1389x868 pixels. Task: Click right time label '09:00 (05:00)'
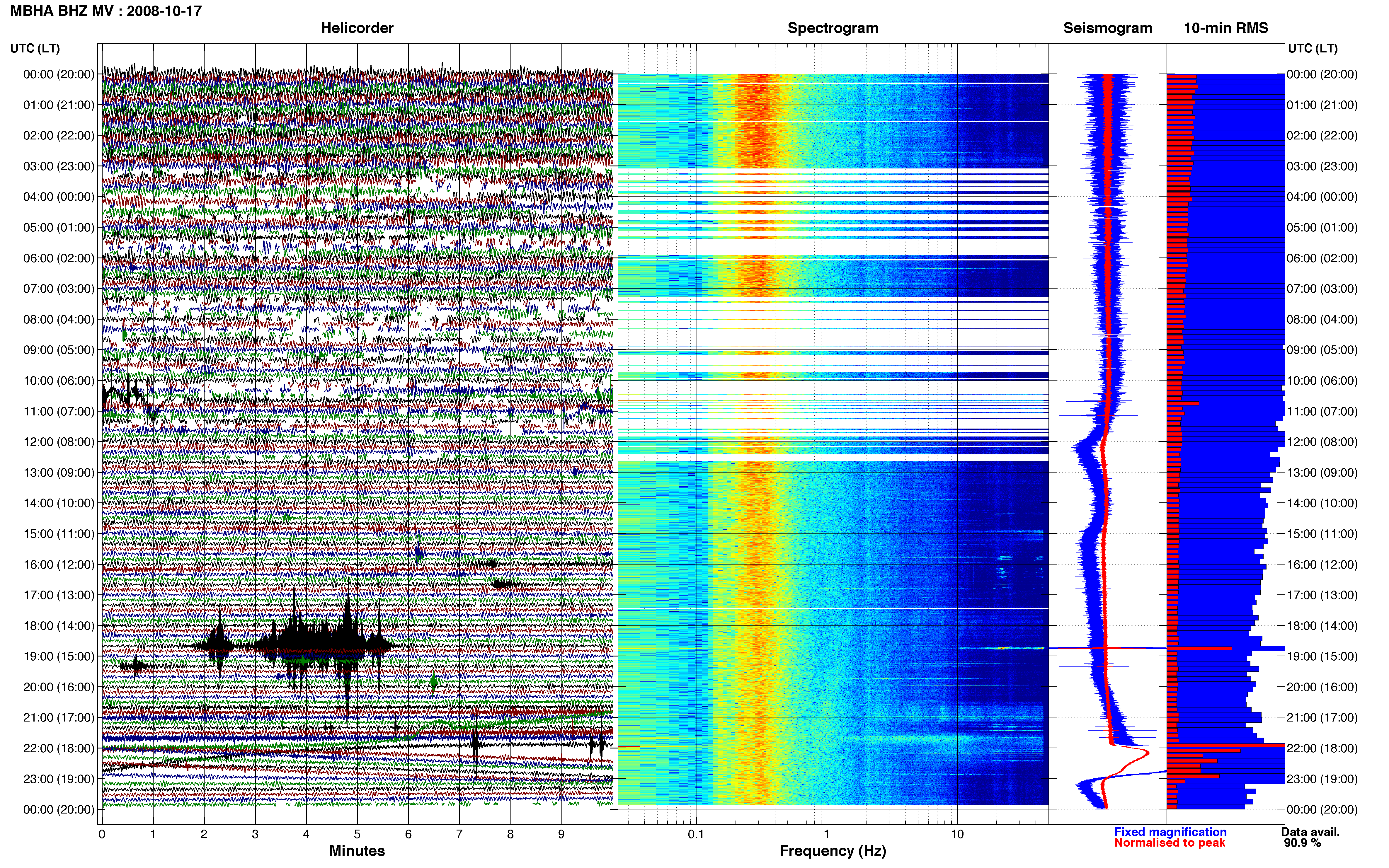pos(1322,350)
